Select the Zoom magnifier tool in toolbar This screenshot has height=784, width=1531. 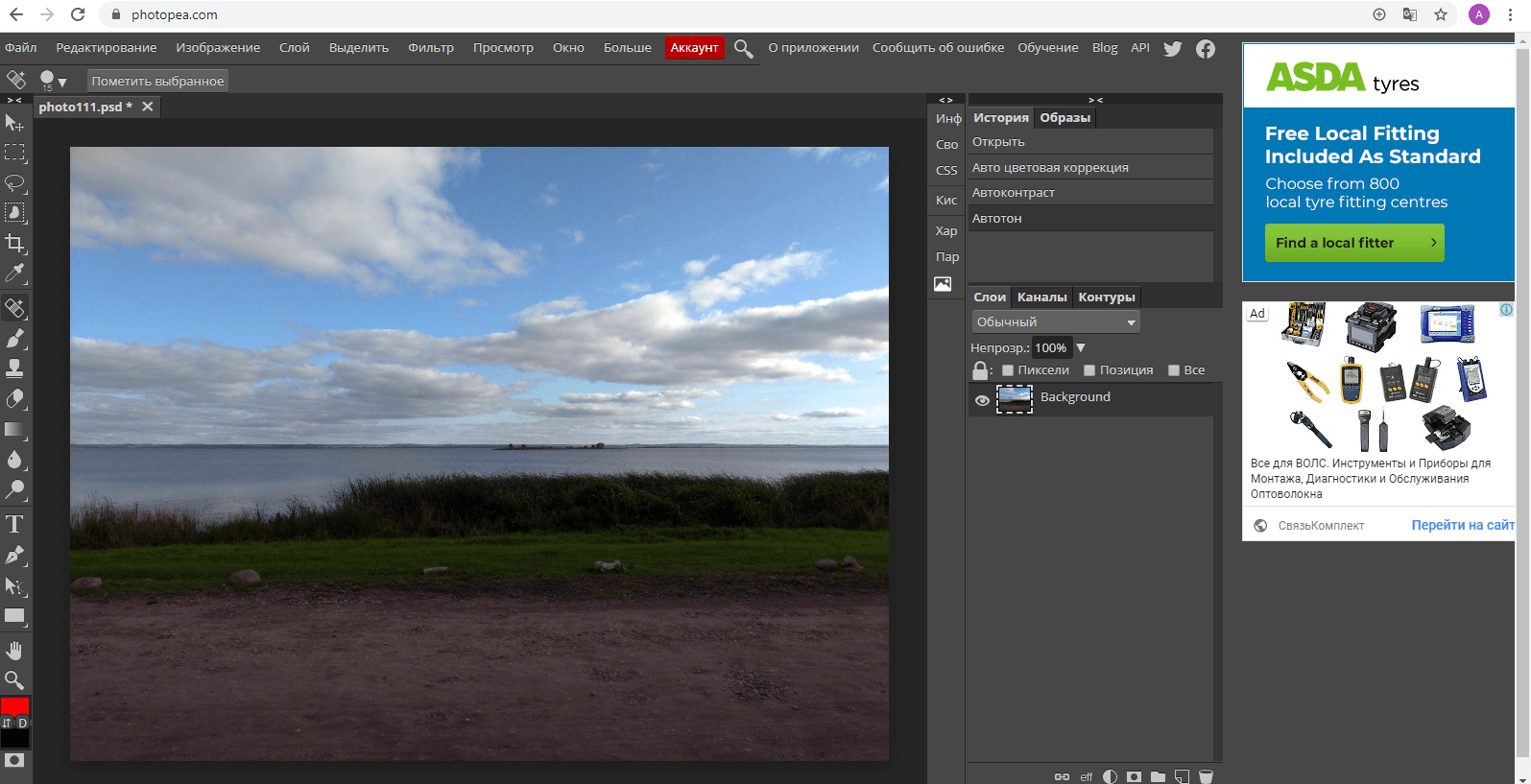pos(14,680)
